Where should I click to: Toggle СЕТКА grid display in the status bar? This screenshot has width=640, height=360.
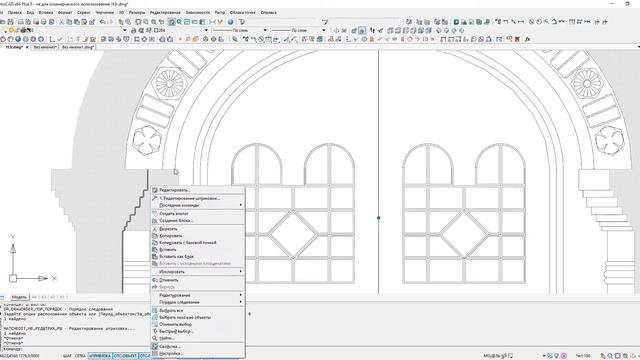(80, 356)
